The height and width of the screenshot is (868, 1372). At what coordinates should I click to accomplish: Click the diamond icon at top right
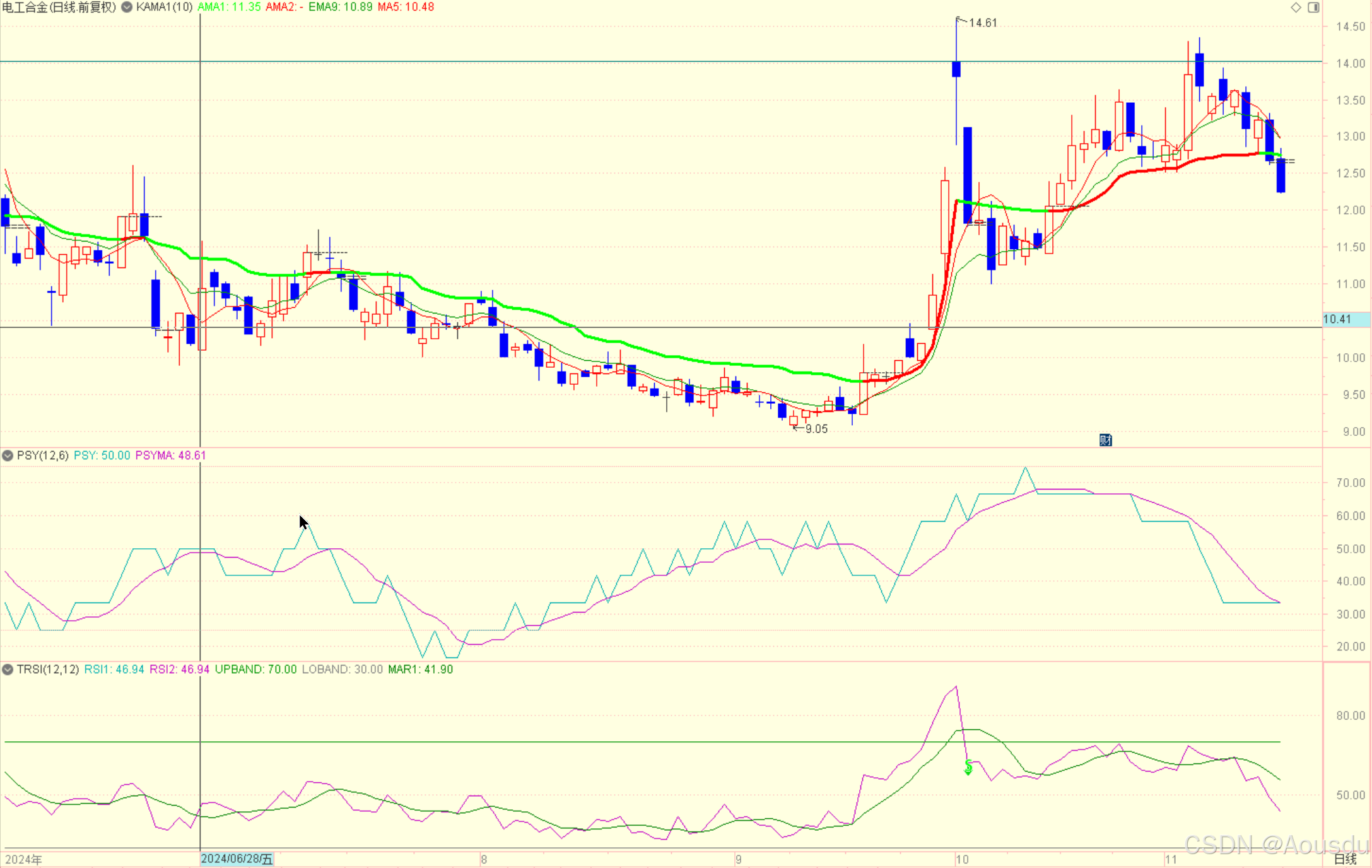click(x=1296, y=8)
